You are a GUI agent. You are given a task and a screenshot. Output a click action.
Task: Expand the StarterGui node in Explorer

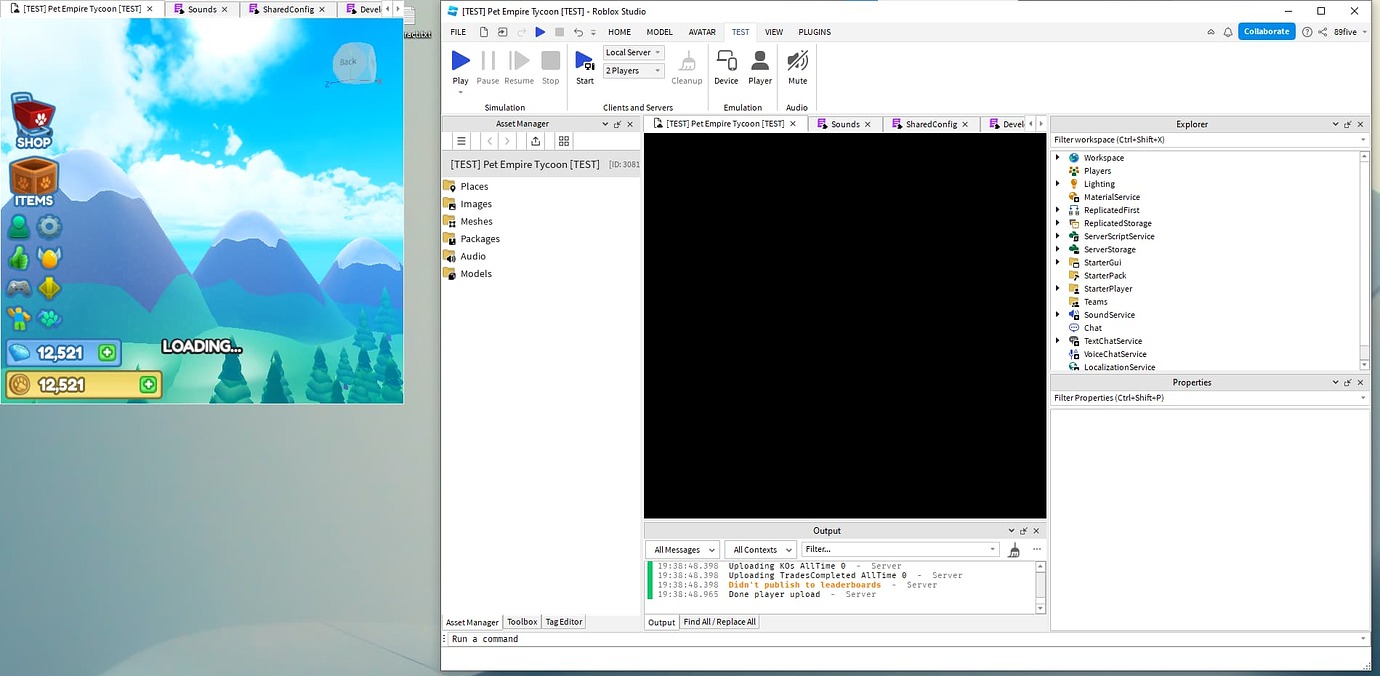coord(1058,262)
